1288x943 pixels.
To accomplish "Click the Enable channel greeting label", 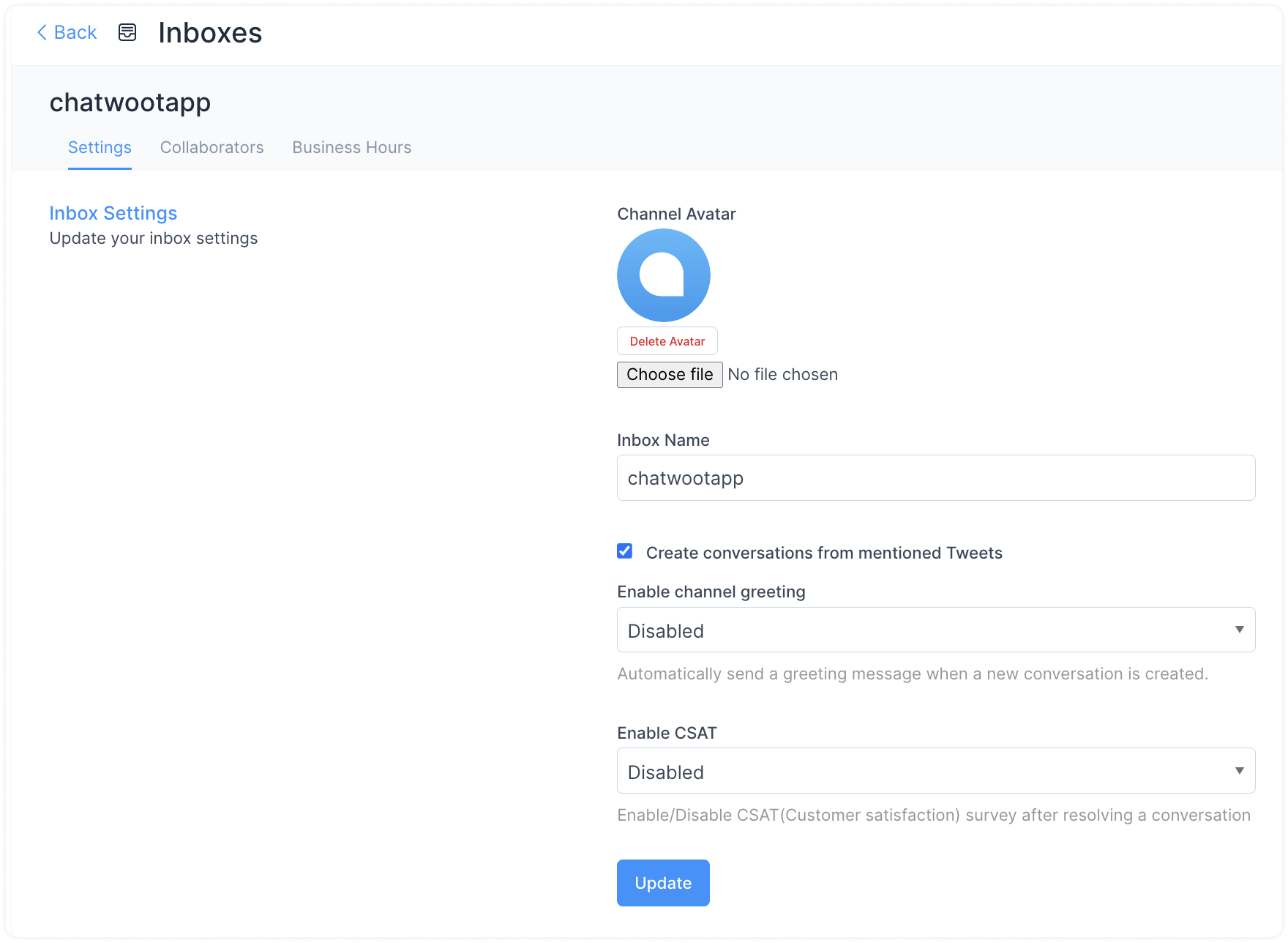I will [711, 592].
